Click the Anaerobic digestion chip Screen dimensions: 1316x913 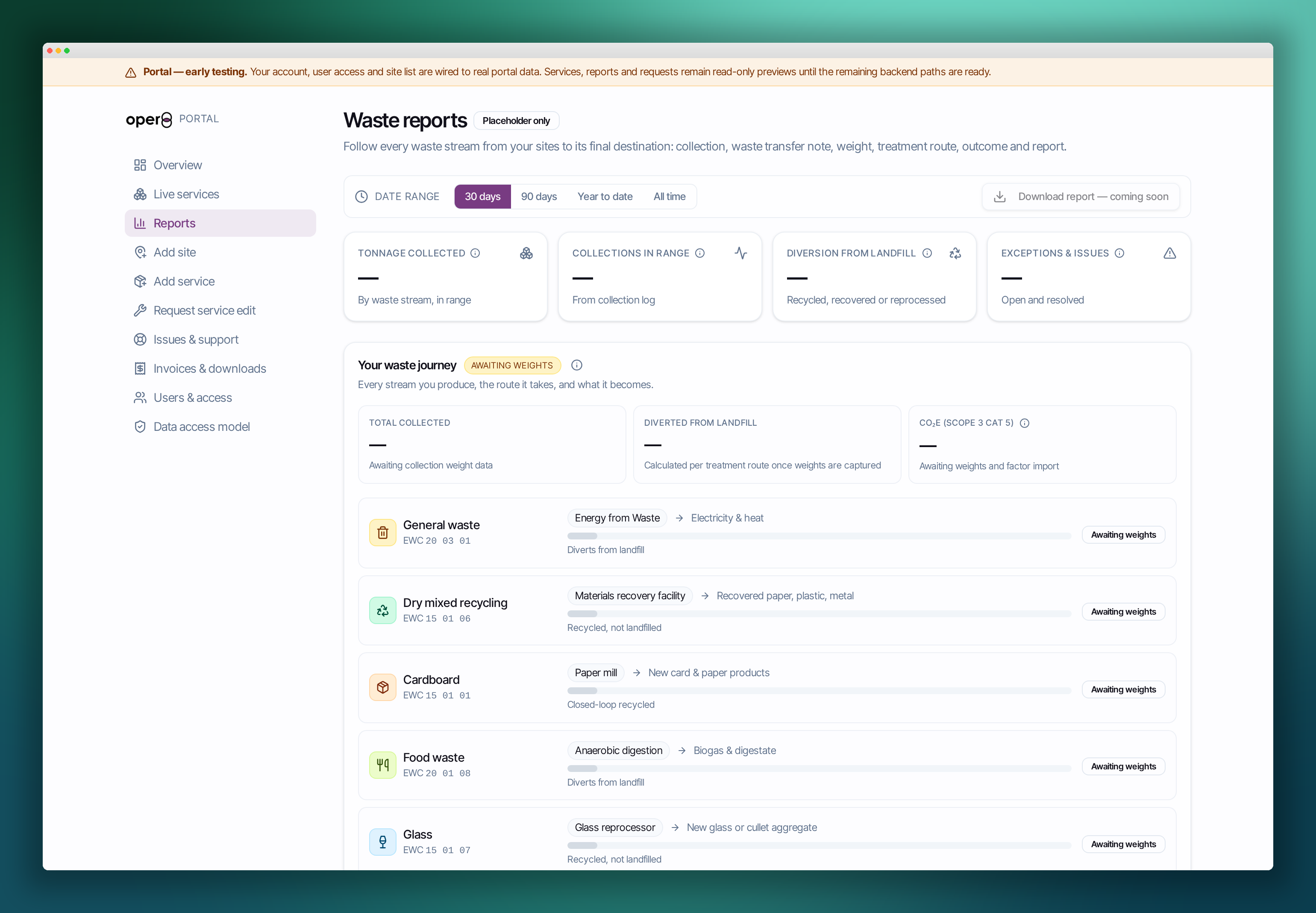(618, 751)
